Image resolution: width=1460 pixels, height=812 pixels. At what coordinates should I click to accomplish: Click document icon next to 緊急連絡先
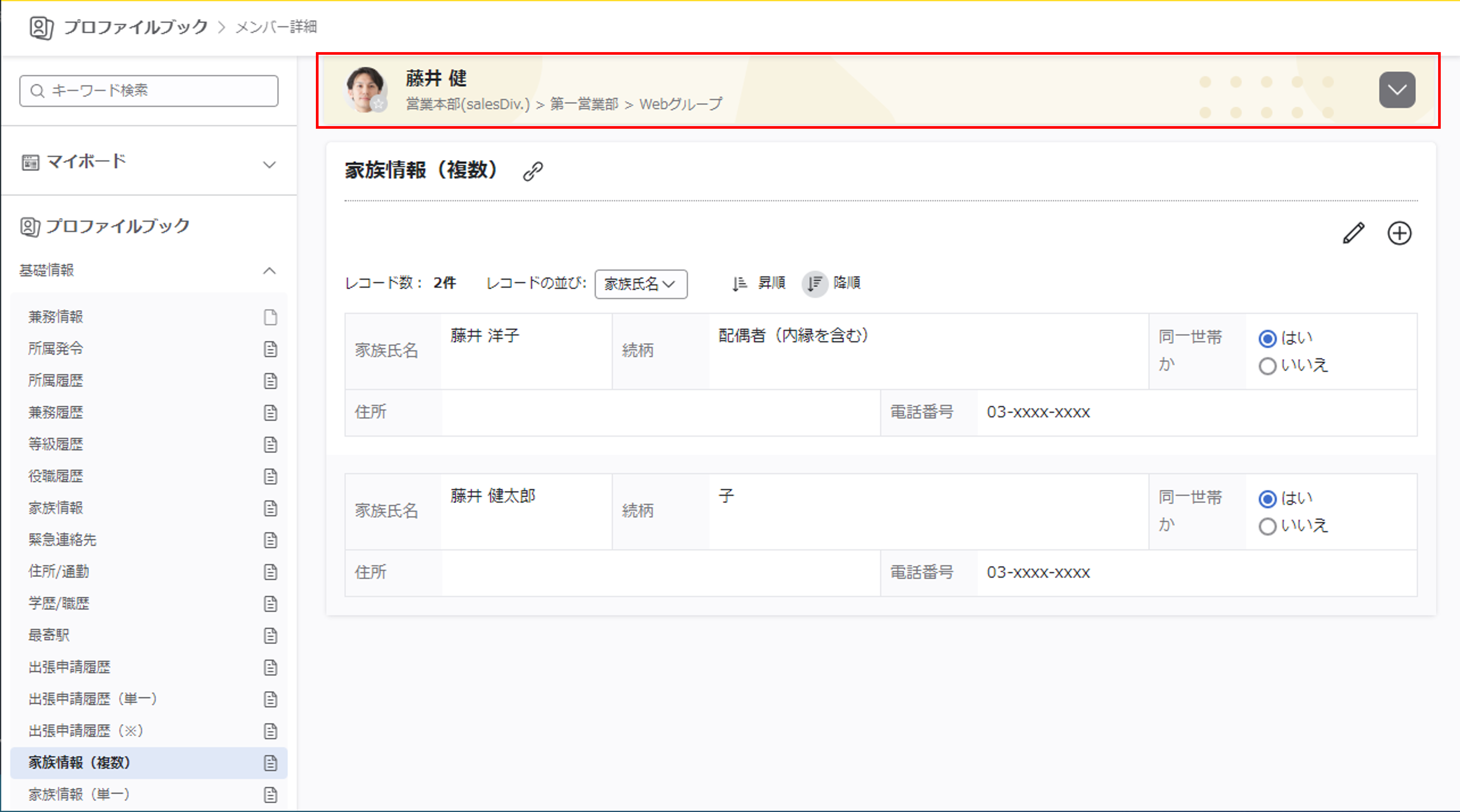[x=270, y=540]
